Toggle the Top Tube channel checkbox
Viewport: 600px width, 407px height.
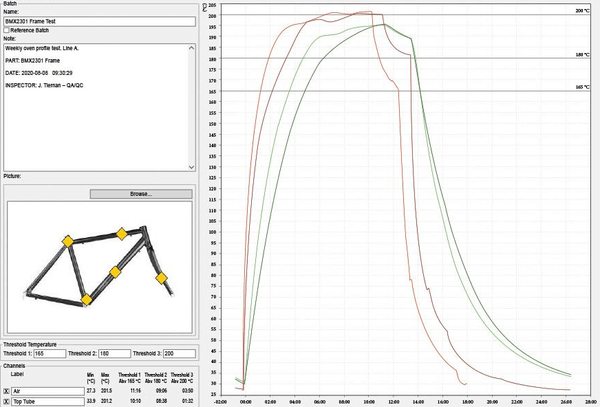click(x=7, y=403)
